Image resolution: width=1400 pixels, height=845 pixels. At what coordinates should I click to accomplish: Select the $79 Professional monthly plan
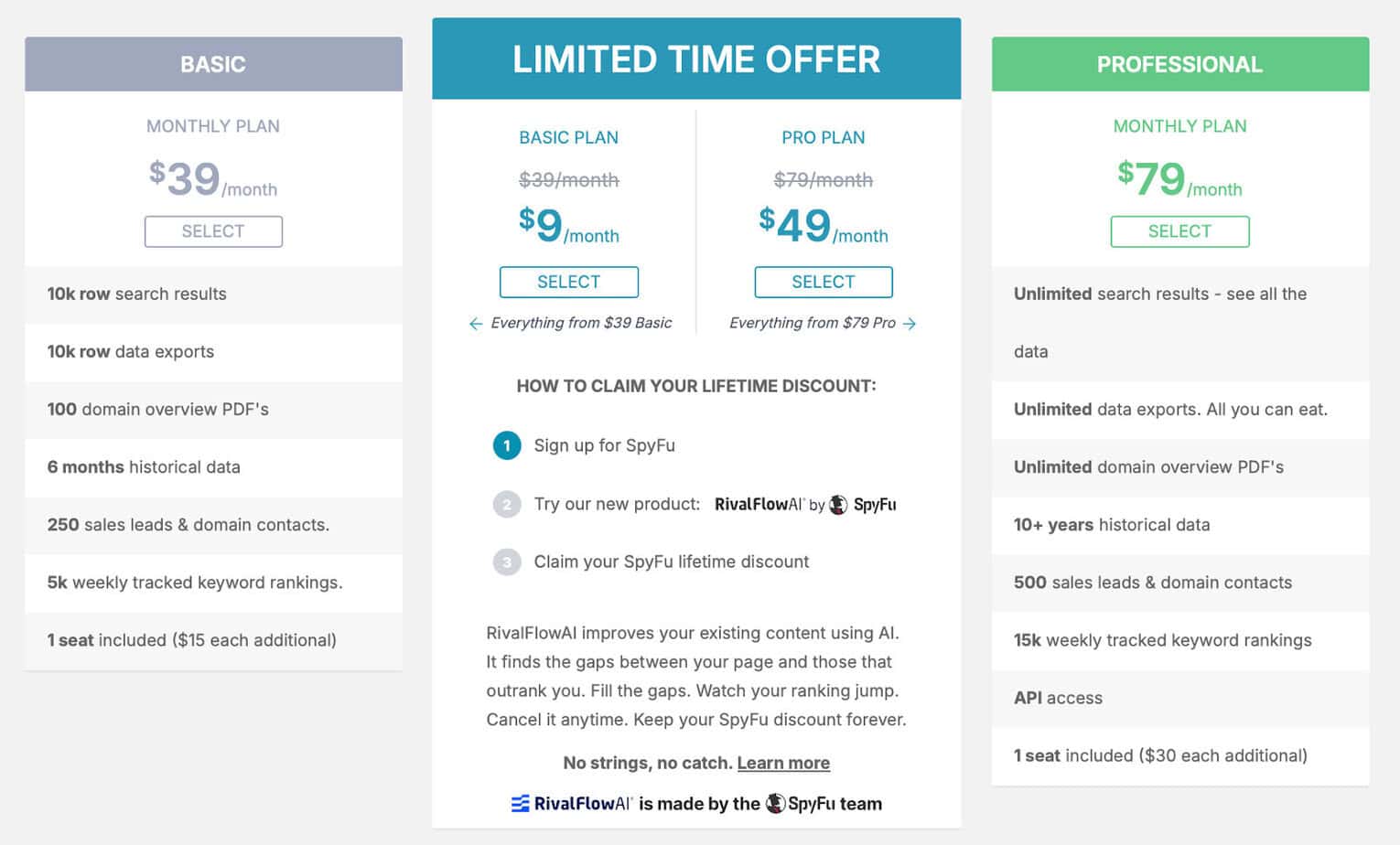coord(1179,231)
